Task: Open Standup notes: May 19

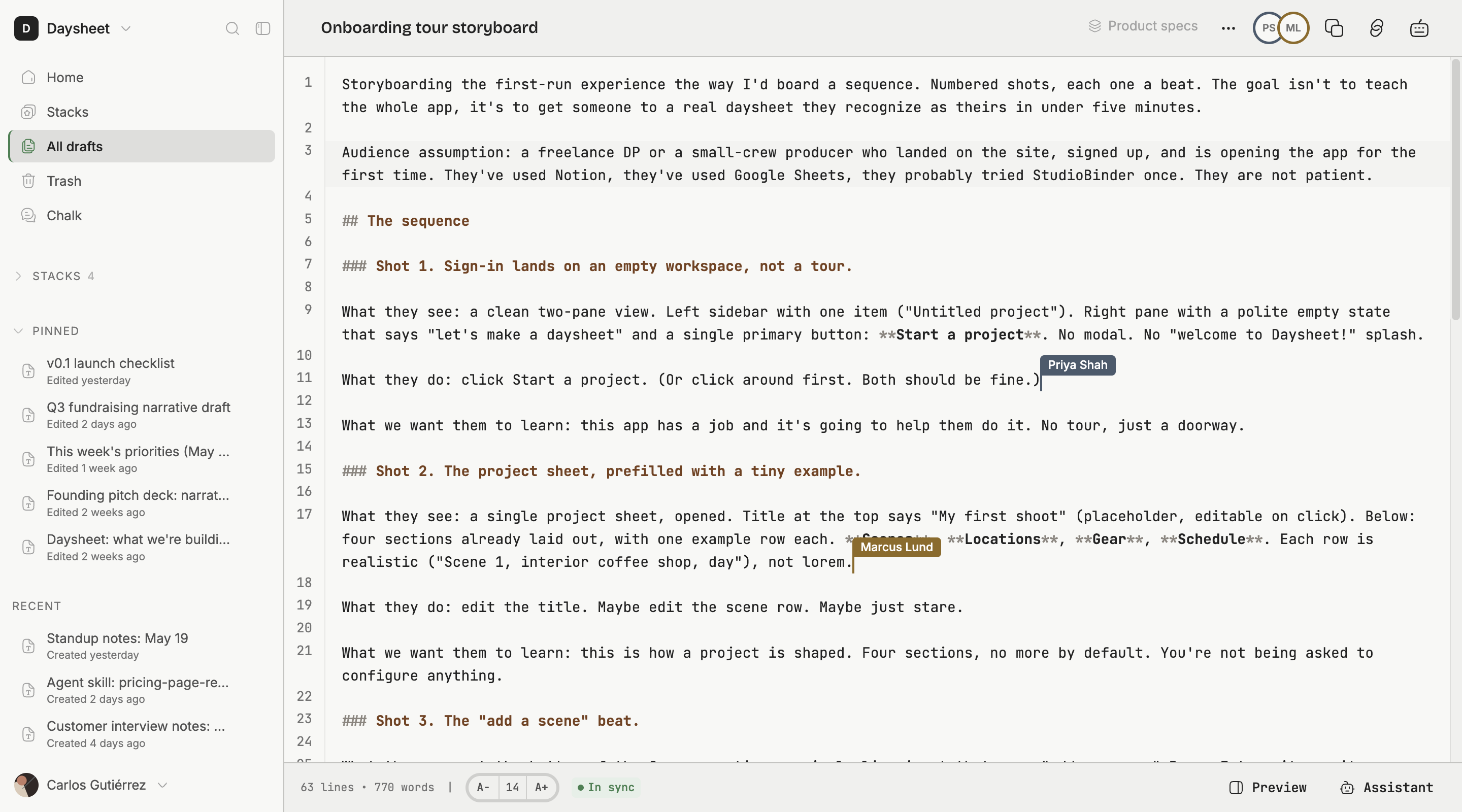Action: point(142,646)
